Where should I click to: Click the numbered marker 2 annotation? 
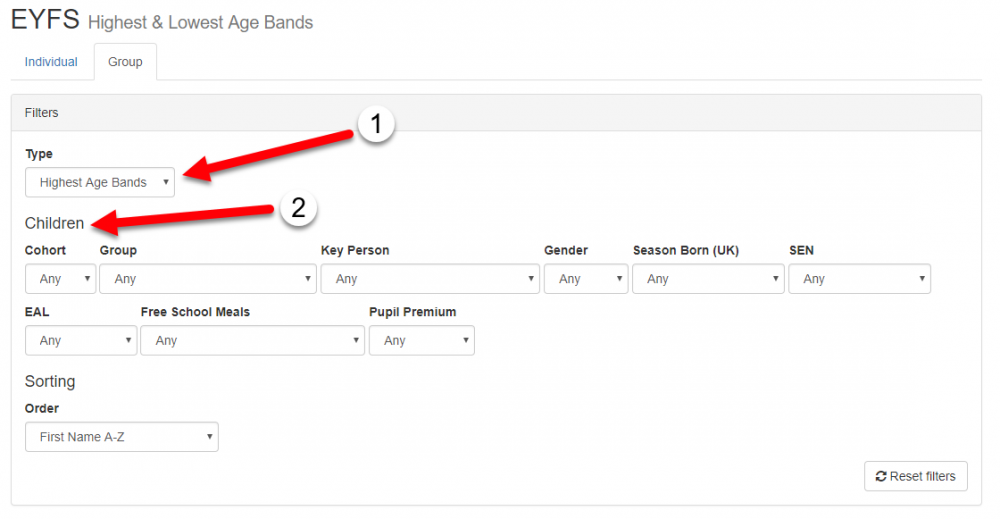click(x=297, y=208)
